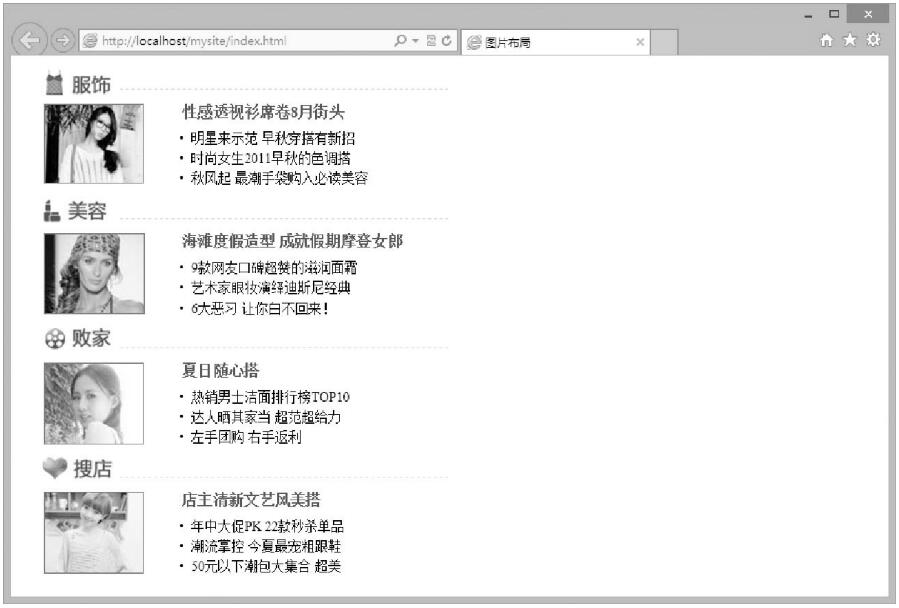Expand the address bar search dropdown arrow
Screen dimensions: 899x608
click(x=415, y=41)
